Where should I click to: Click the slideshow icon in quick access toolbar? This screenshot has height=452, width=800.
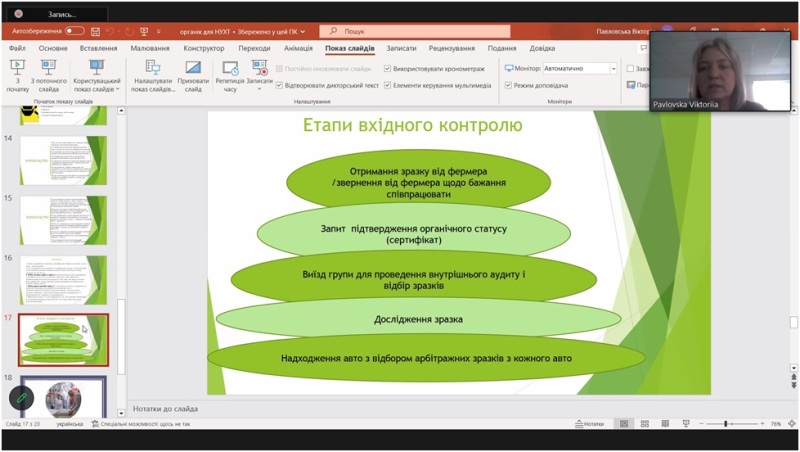pyautogui.click(x=144, y=32)
